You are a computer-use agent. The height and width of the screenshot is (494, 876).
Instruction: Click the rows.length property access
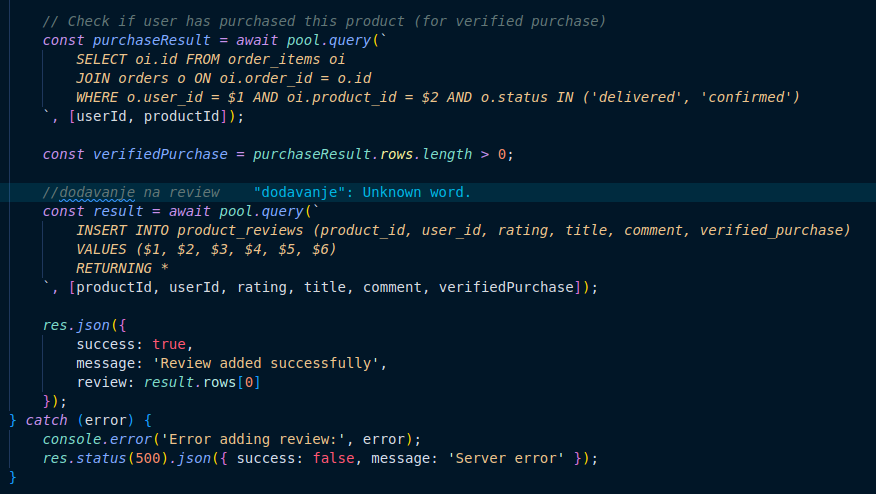click(422, 154)
